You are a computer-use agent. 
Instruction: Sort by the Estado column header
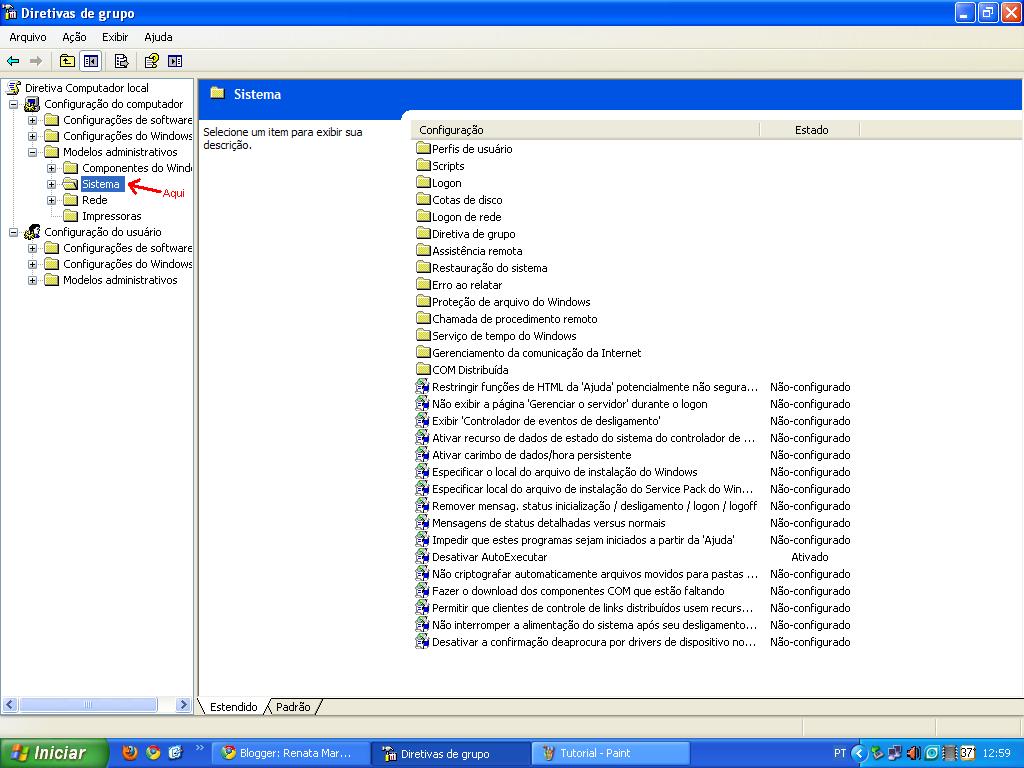coord(810,130)
